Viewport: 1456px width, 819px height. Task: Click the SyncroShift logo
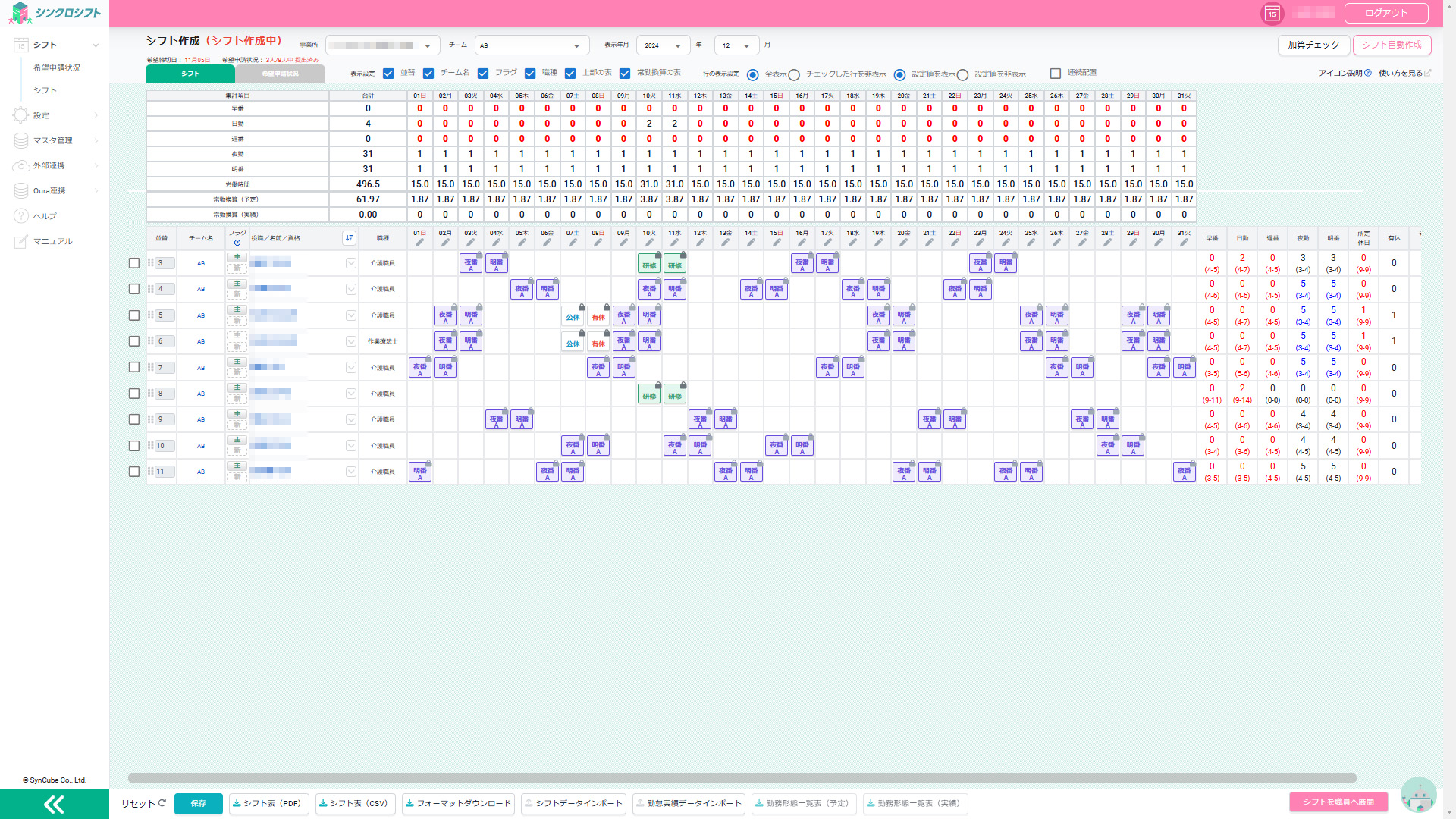click(55, 13)
